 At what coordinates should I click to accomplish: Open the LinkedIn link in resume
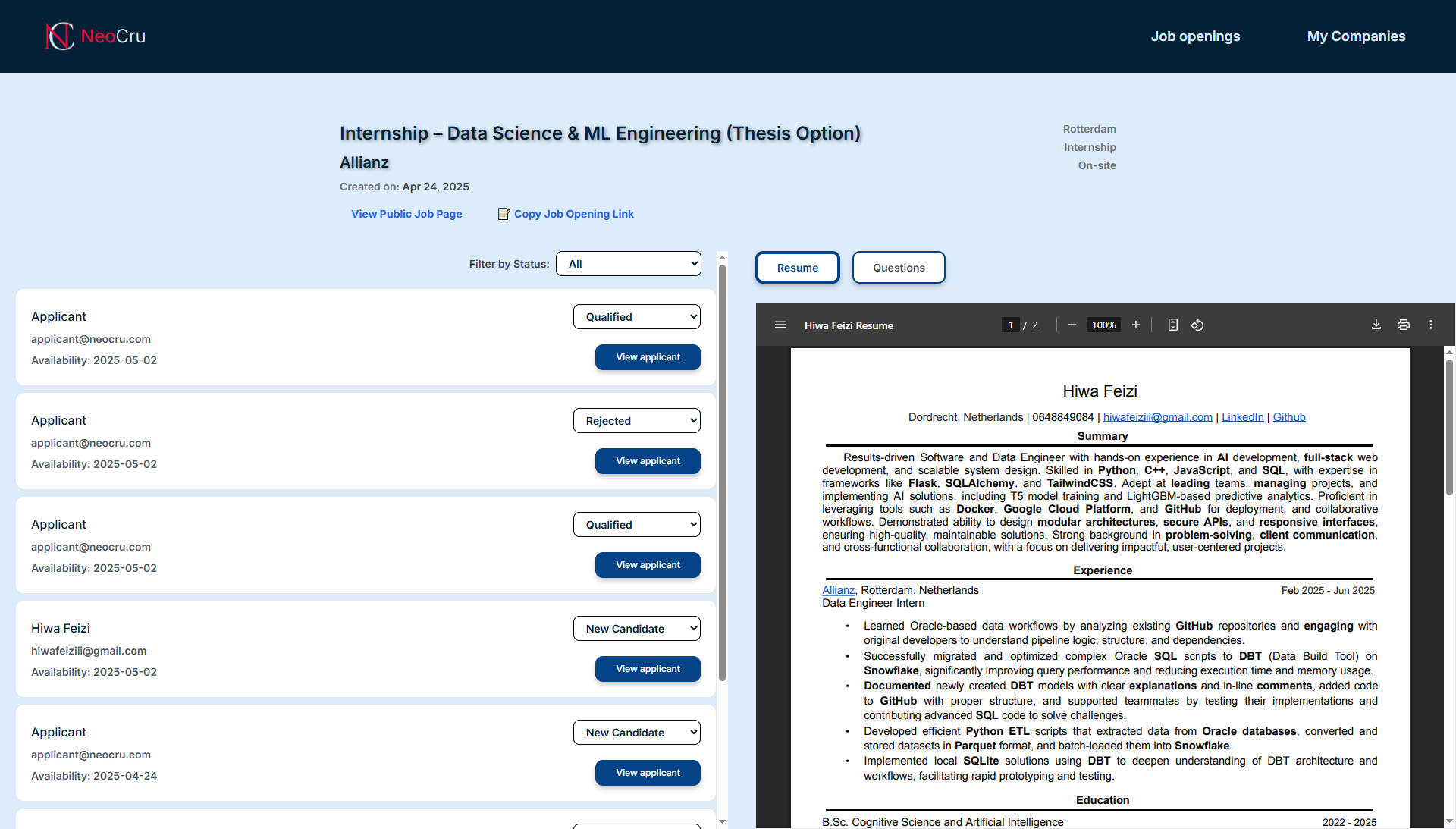click(1242, 417)
